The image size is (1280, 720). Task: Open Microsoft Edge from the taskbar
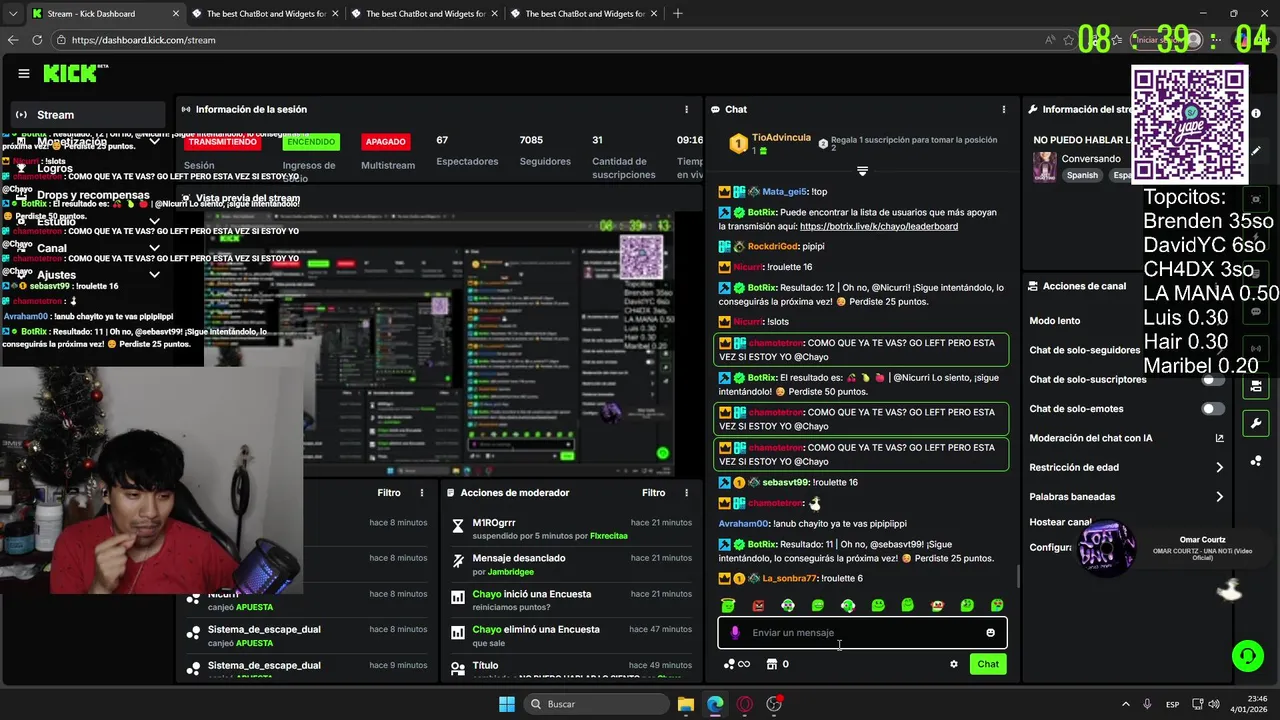pos(715,704)
